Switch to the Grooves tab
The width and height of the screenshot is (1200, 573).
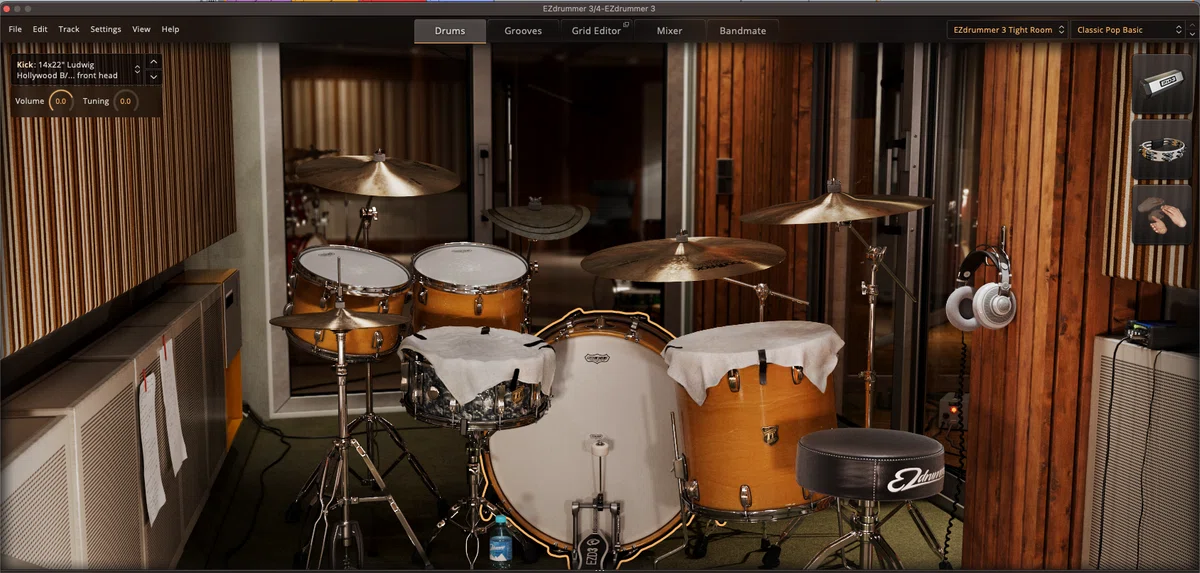pyautogui.click(x=523, y=30)
